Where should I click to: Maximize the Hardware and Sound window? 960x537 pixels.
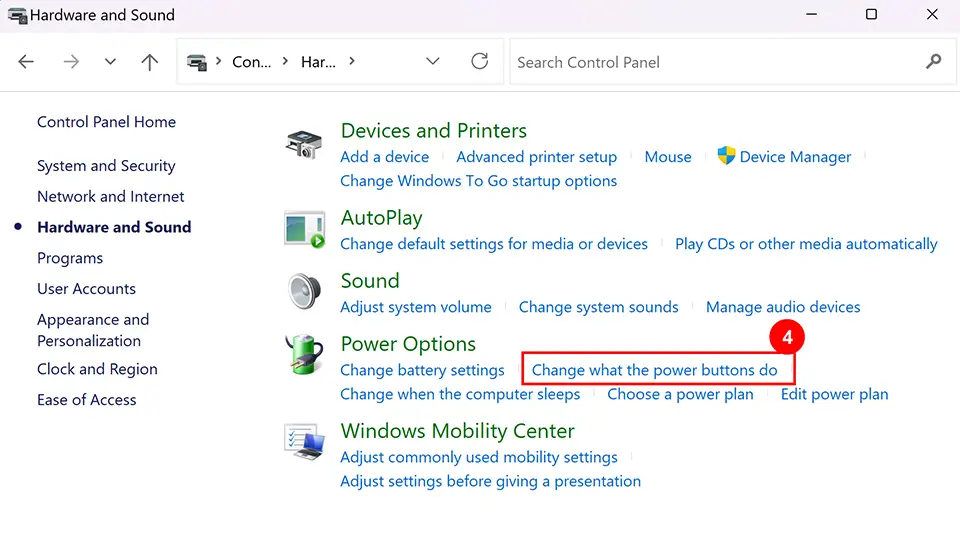click(871, 14)
